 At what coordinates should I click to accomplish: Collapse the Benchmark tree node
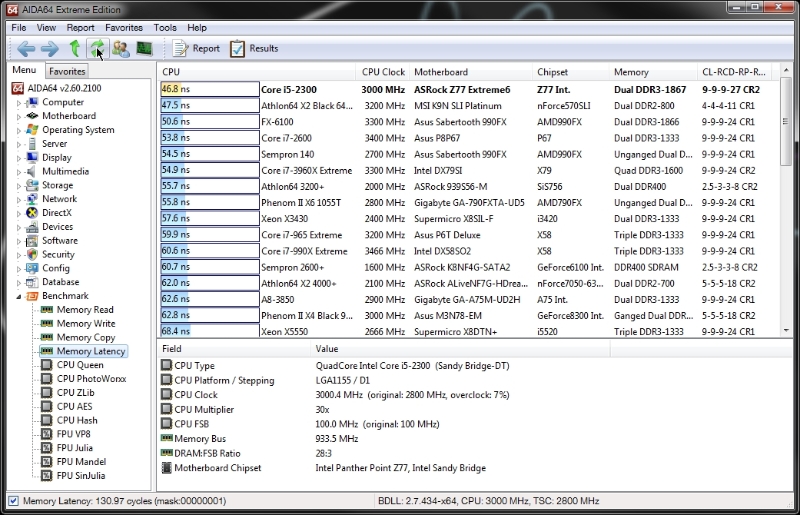pyautogui.click(x=19, y=296)
